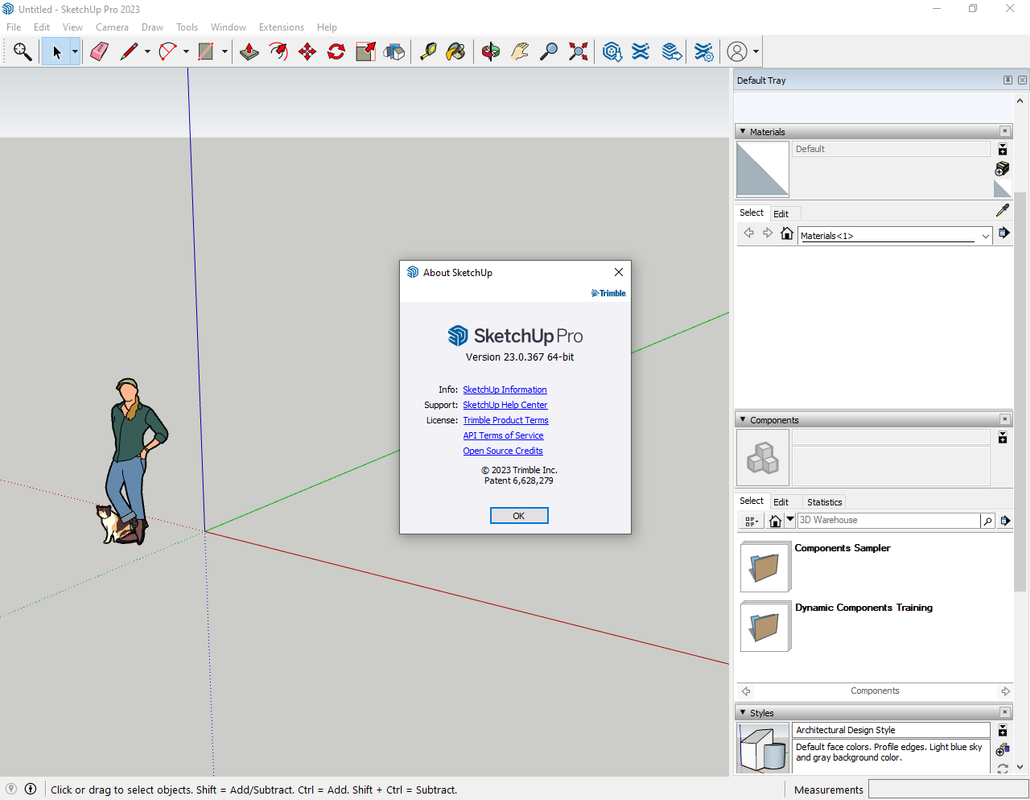Select the Pan hand tool
1030x800 pixels.
[520, 52]
